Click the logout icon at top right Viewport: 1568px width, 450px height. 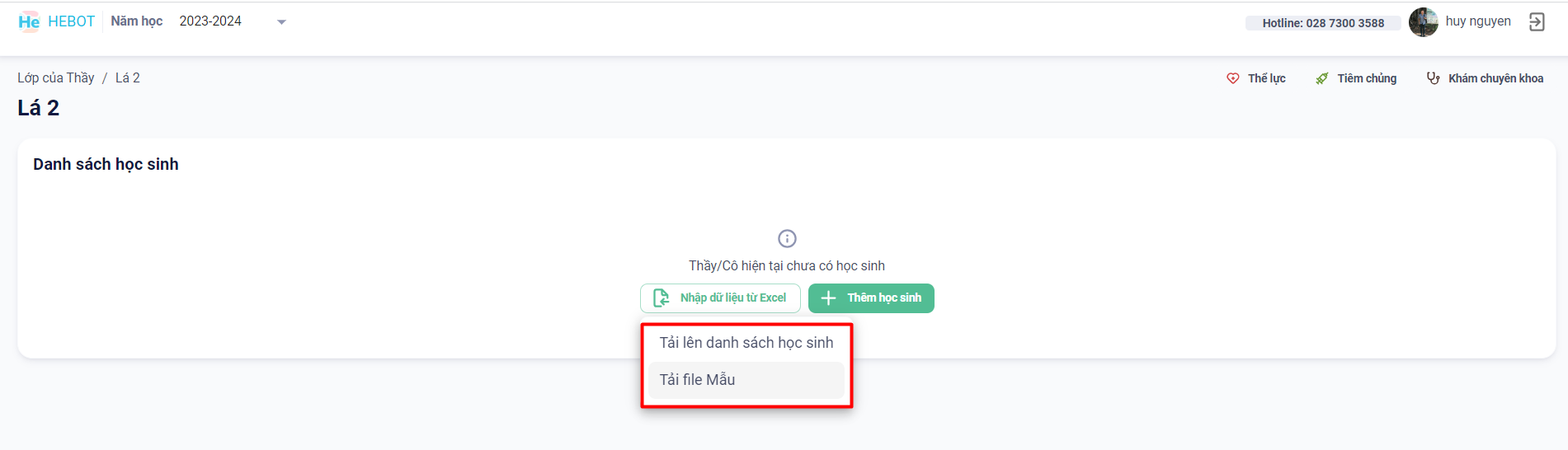(x=1537, y=22)
